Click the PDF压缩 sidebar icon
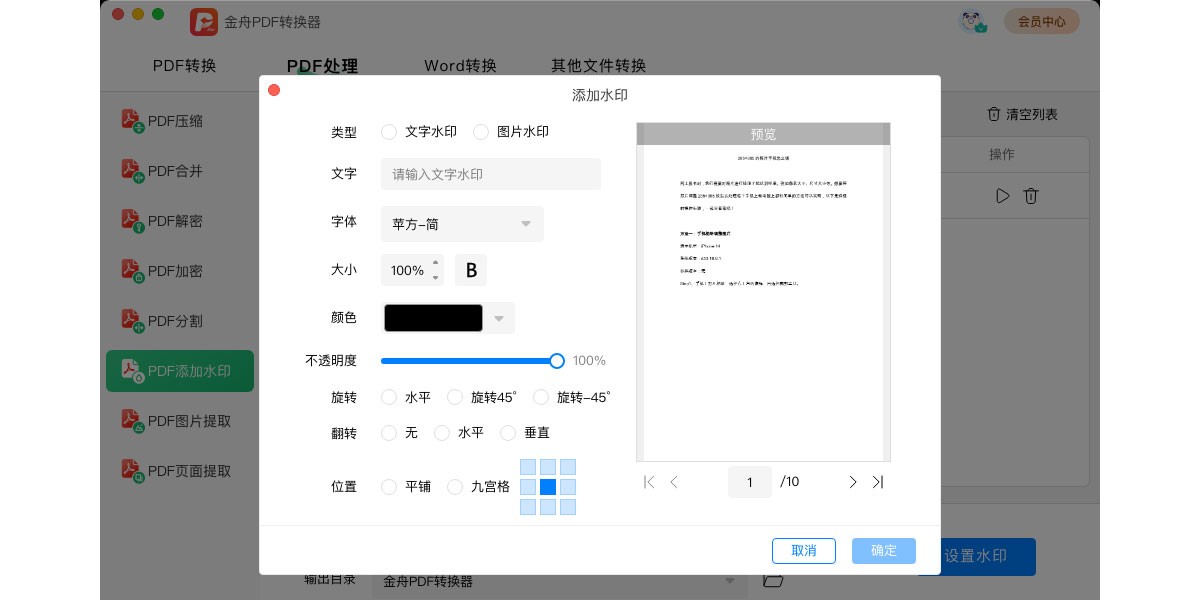The height and width of the screenshot is (600, 1200). pos(133,121)
